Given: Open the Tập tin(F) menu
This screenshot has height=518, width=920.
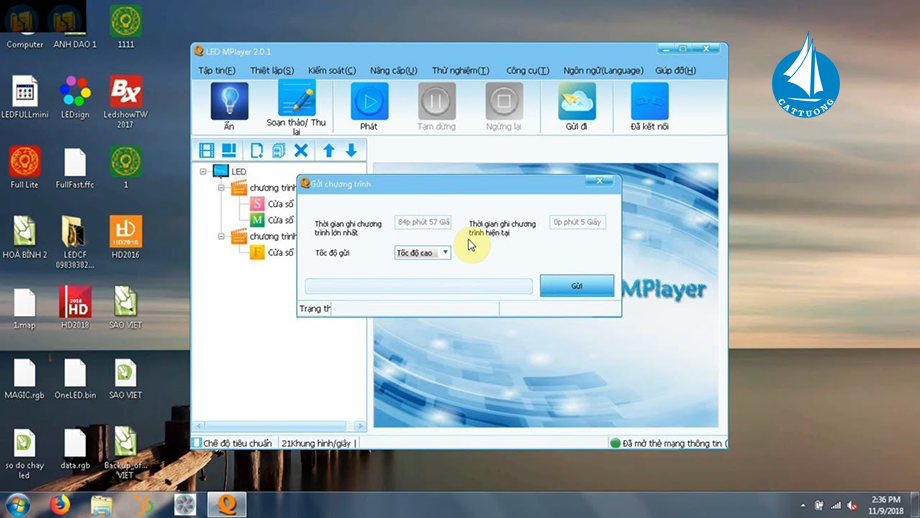Looking at the screenshot, I should point(217,70).
